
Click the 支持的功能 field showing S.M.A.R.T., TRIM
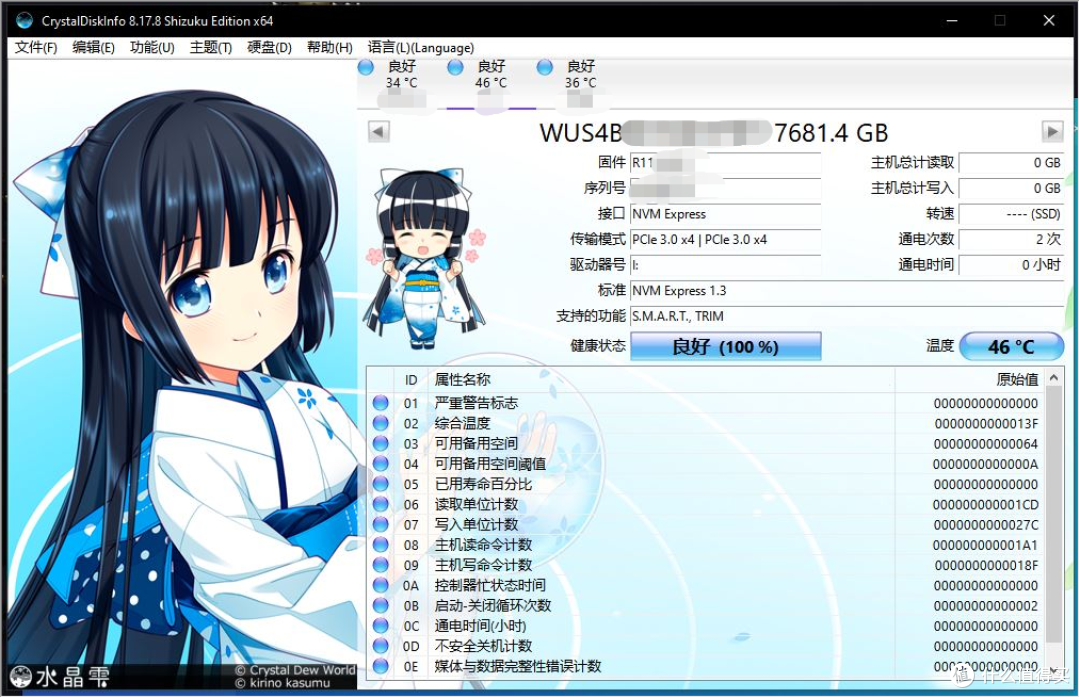pyautogui.click(x=847, y=316)
